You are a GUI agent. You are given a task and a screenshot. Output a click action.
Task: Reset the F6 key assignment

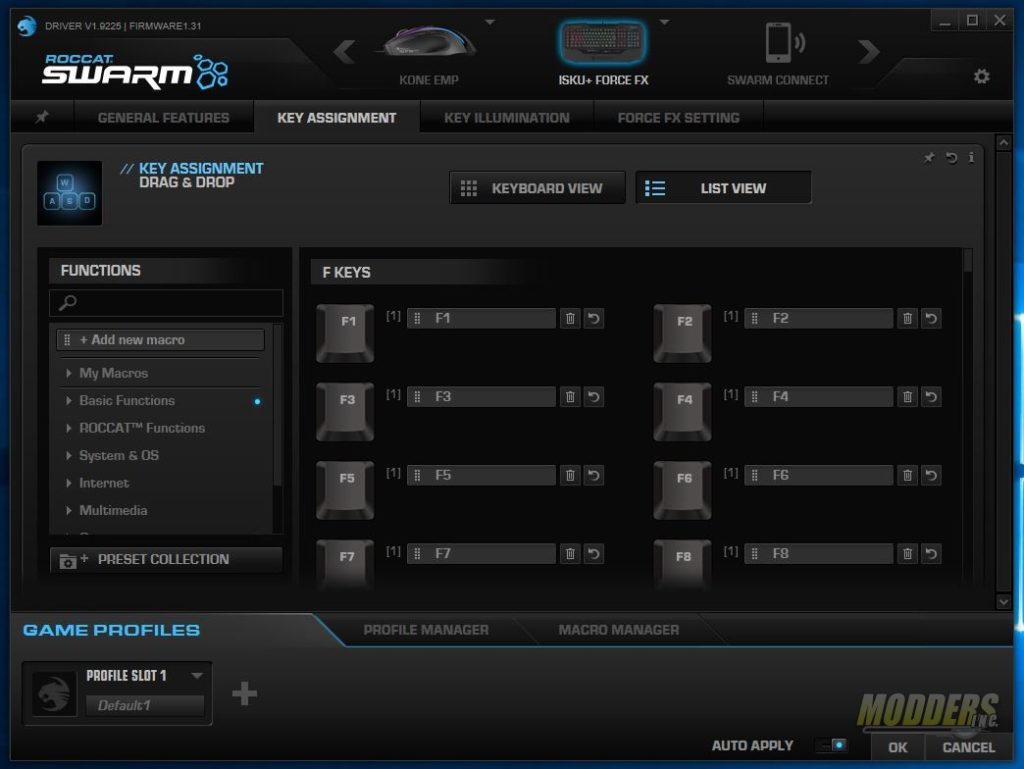931,475
